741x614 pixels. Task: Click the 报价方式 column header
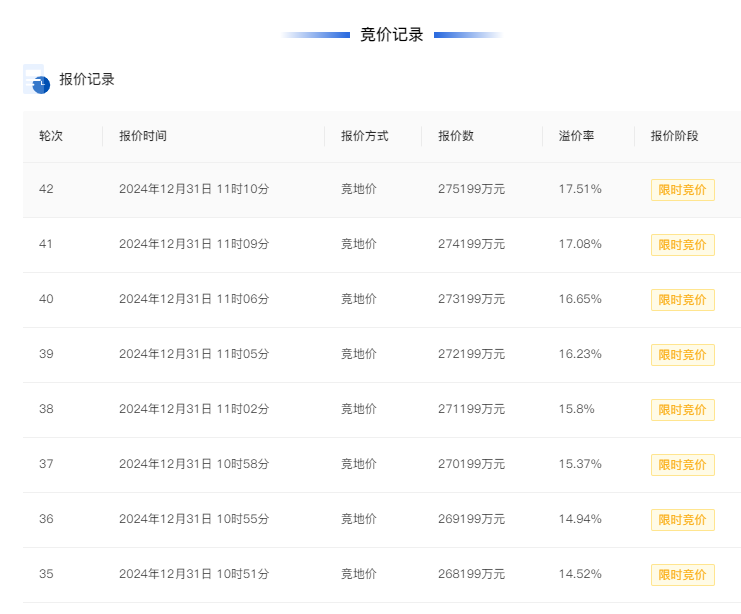364,136
